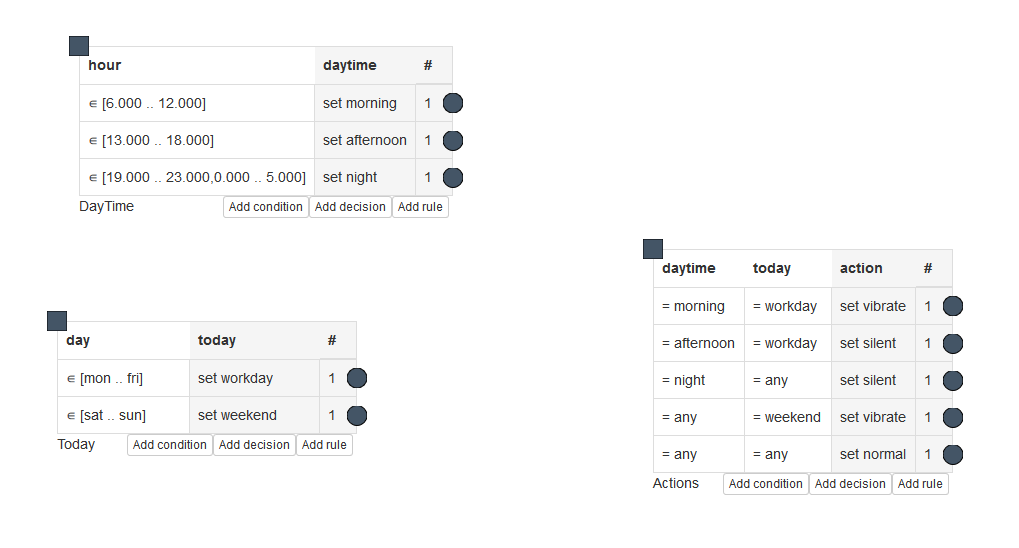The width and height of the screenshot is (1019, 548).
Task: Add a rule to the Actions table
Action: point(920,484)
